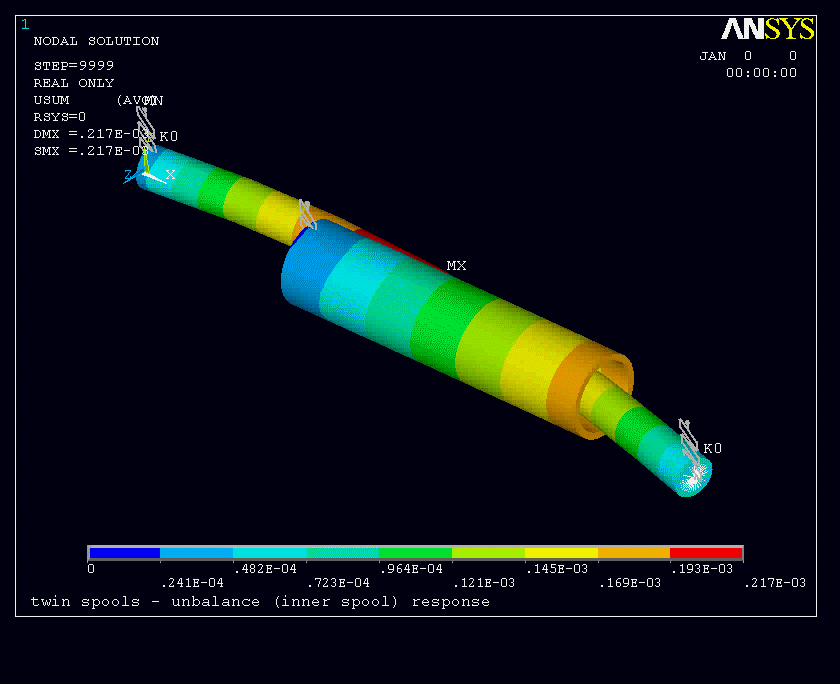The height and width of the screenshot is (684, 840).
Task: Click the twin spools title text
Action: [260, 602]
